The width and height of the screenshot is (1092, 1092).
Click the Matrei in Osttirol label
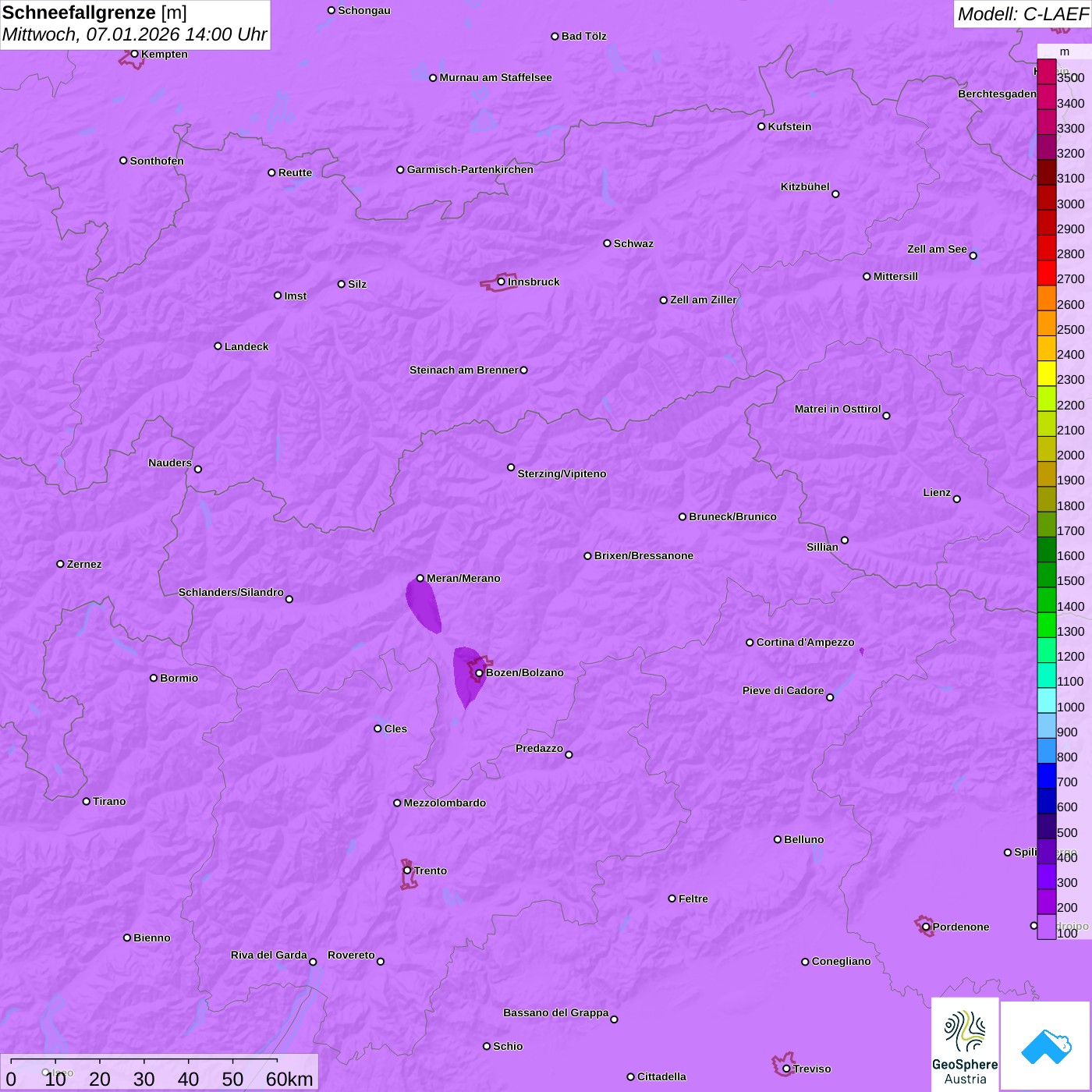click(x=838, y=409)
